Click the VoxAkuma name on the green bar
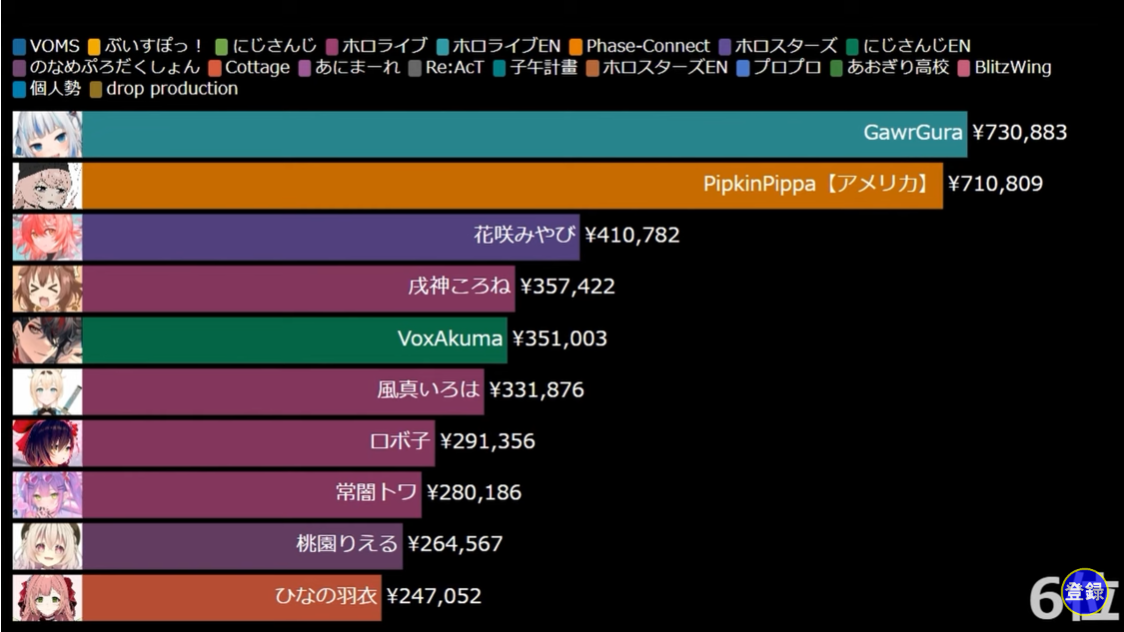The height and width of the screenshot is (632, 1124). pos(450,337)
